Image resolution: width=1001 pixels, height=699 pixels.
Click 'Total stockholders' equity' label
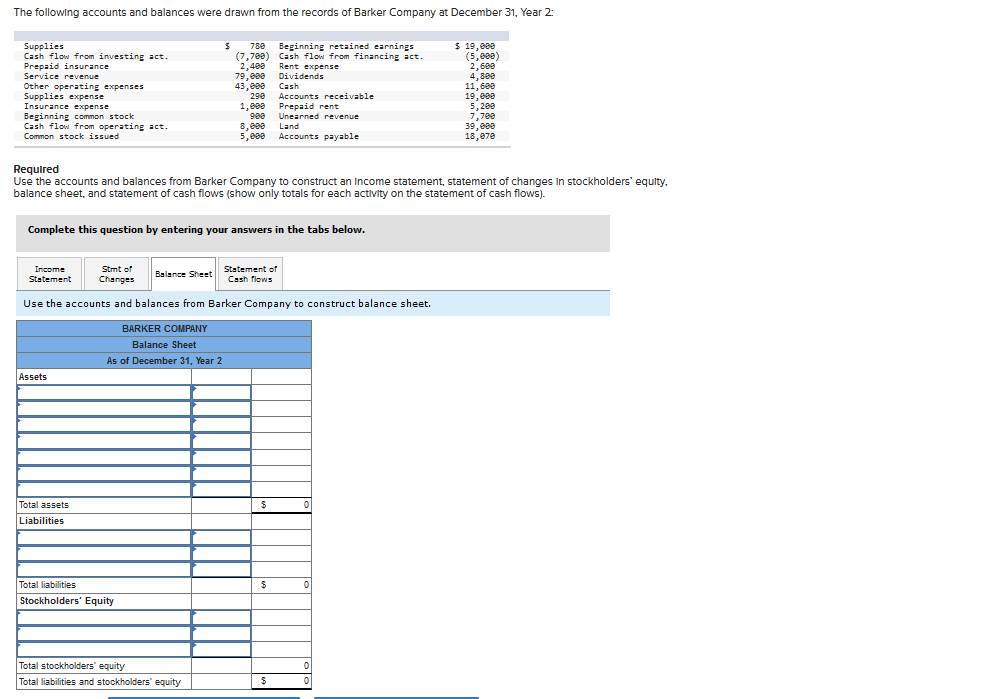(x=72, y=666)
